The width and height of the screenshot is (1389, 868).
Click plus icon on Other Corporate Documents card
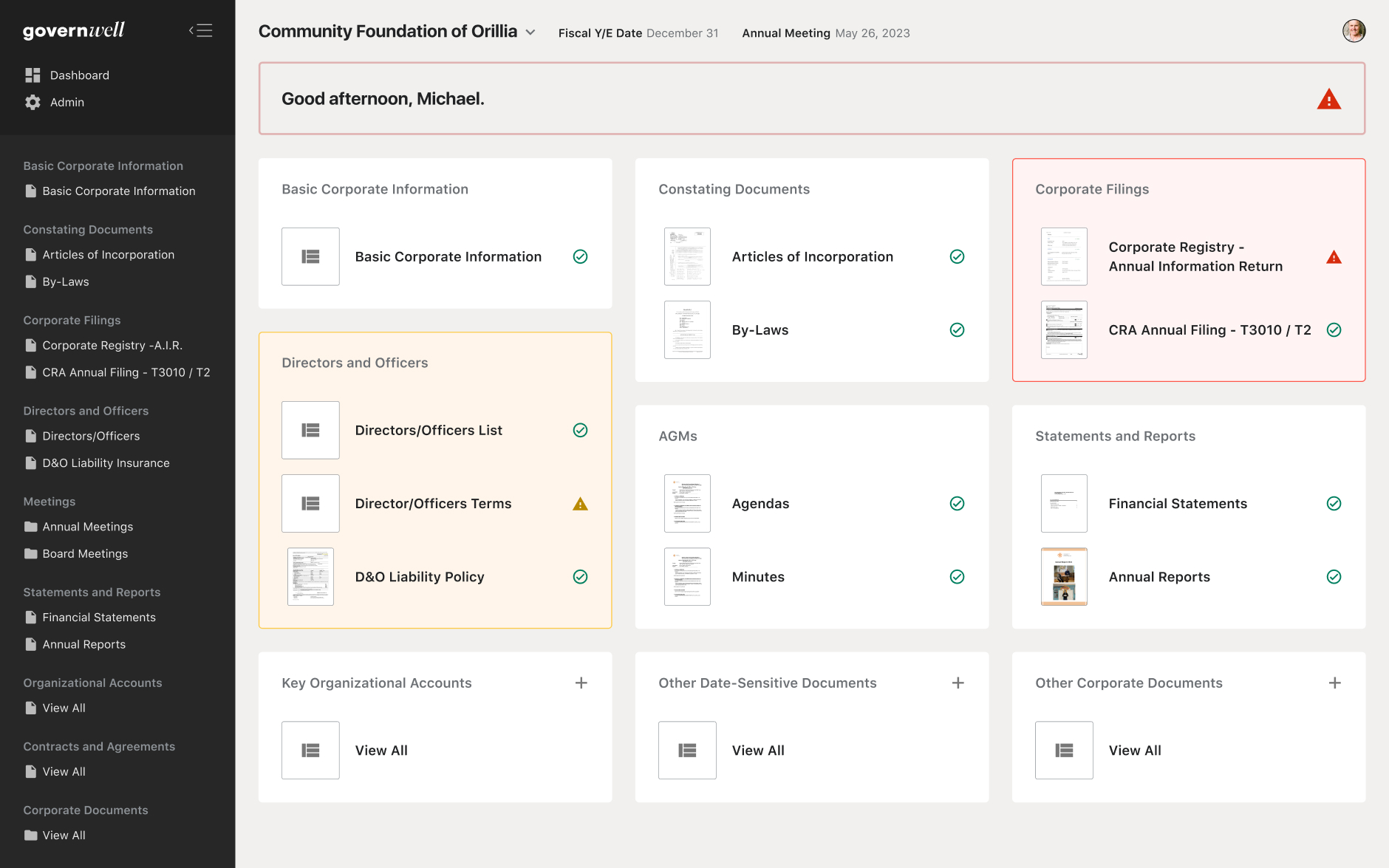pyautogui.click(x=1334, y=683)
